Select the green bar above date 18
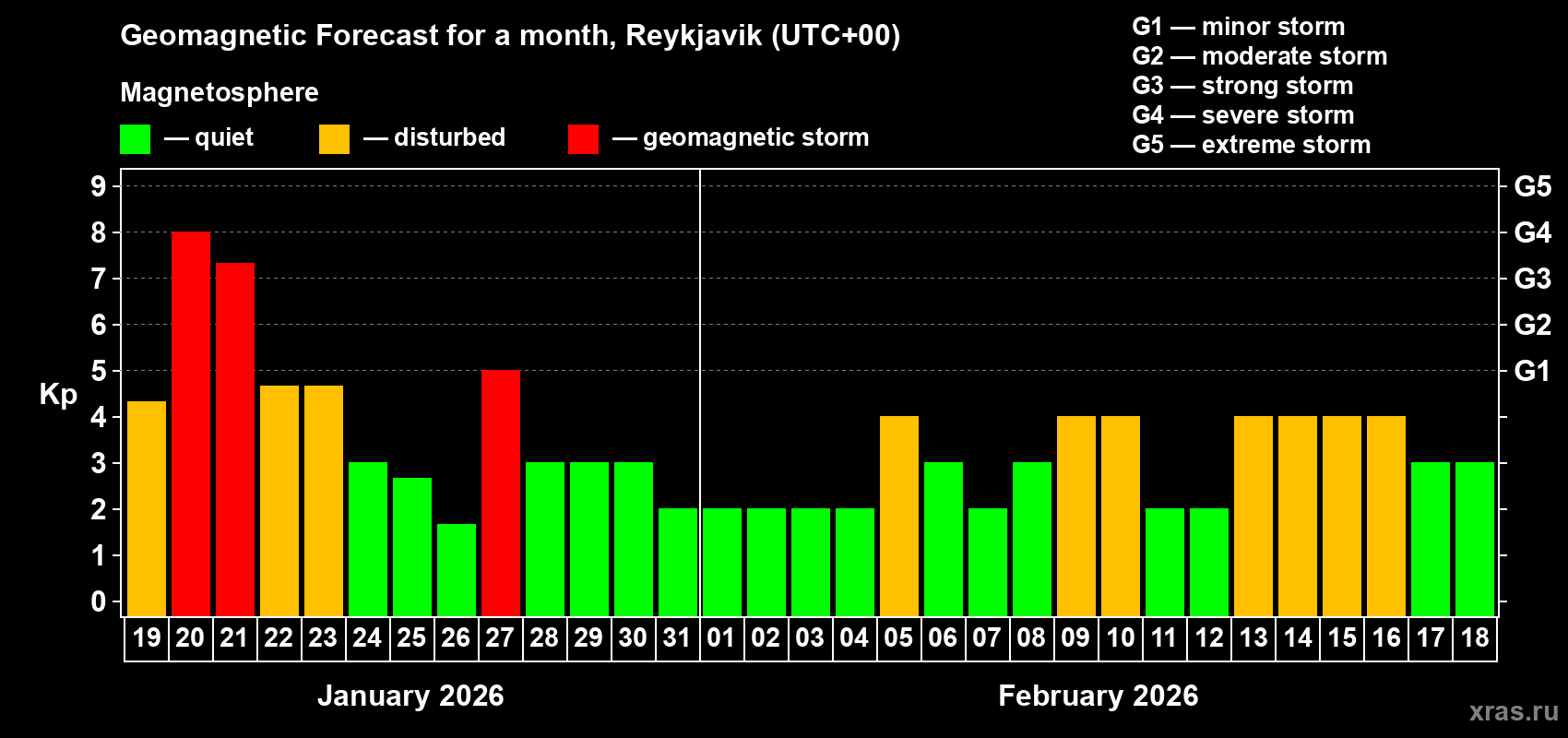Viewport: 1568px width, 738px height. click(x=1475, y=540)
